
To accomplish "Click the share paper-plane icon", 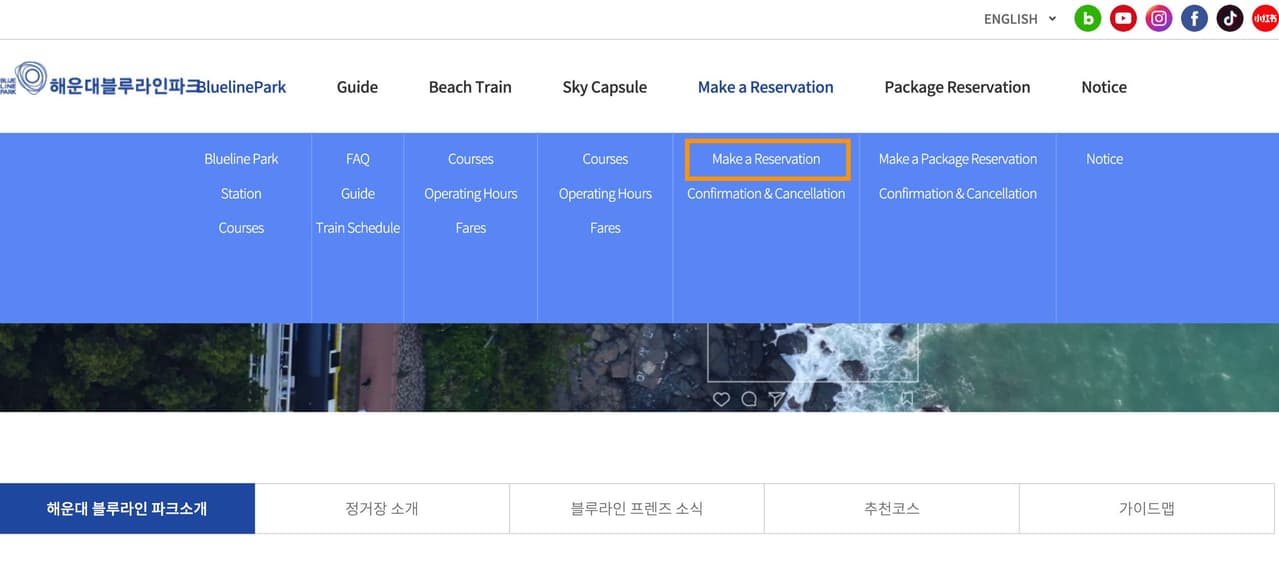I will click(x=777, y=399).
